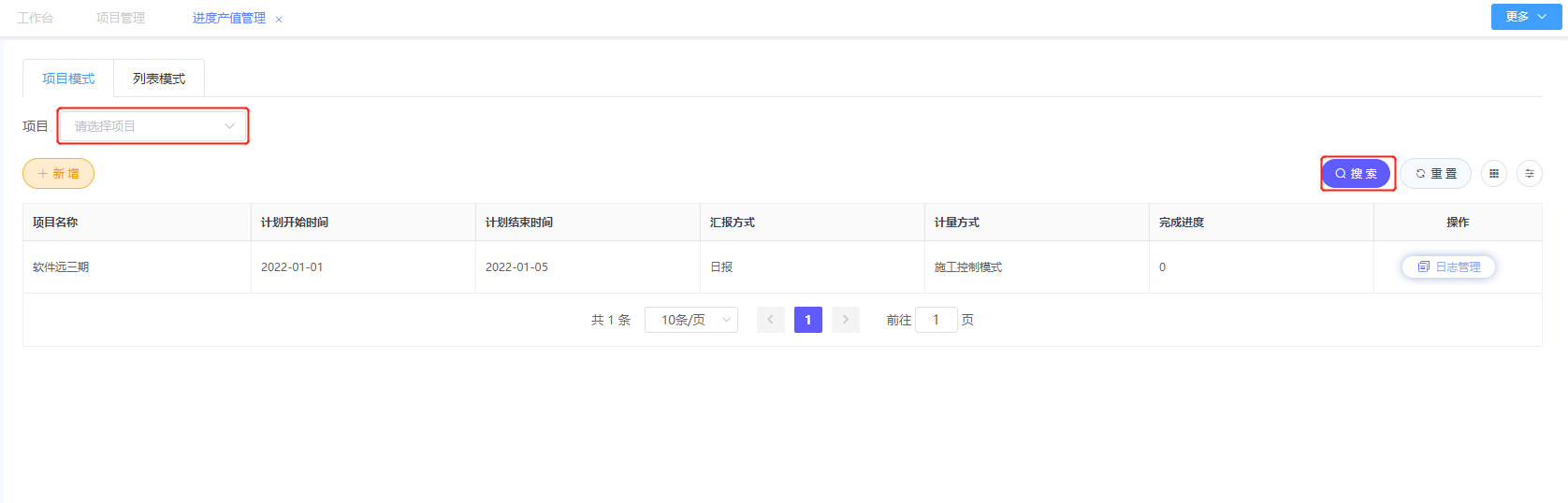Image resolution: width=1568 pixels, height=503 pixels.
Task: Go to the next page arrow
Action: (846, 320)
